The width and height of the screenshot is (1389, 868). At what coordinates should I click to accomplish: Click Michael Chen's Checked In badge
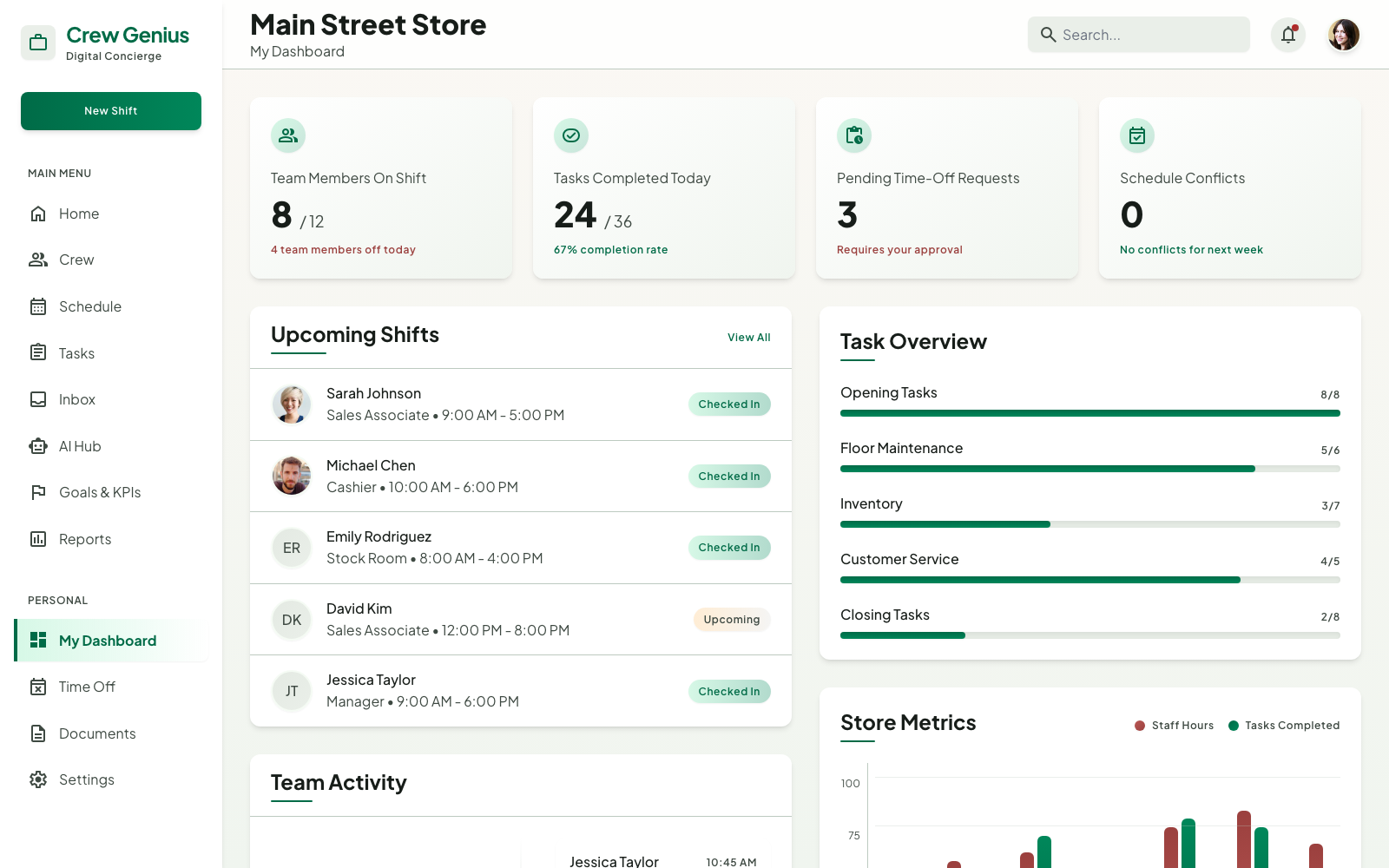pyautogui.click(x=729, y=477)
